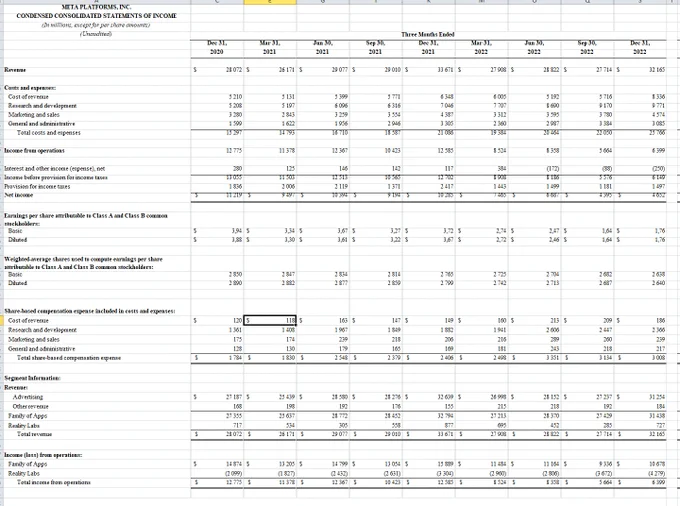Select the "(Unaudited)" note cell
This screenshot has height=506, width=680.
(x=96, y=34)
